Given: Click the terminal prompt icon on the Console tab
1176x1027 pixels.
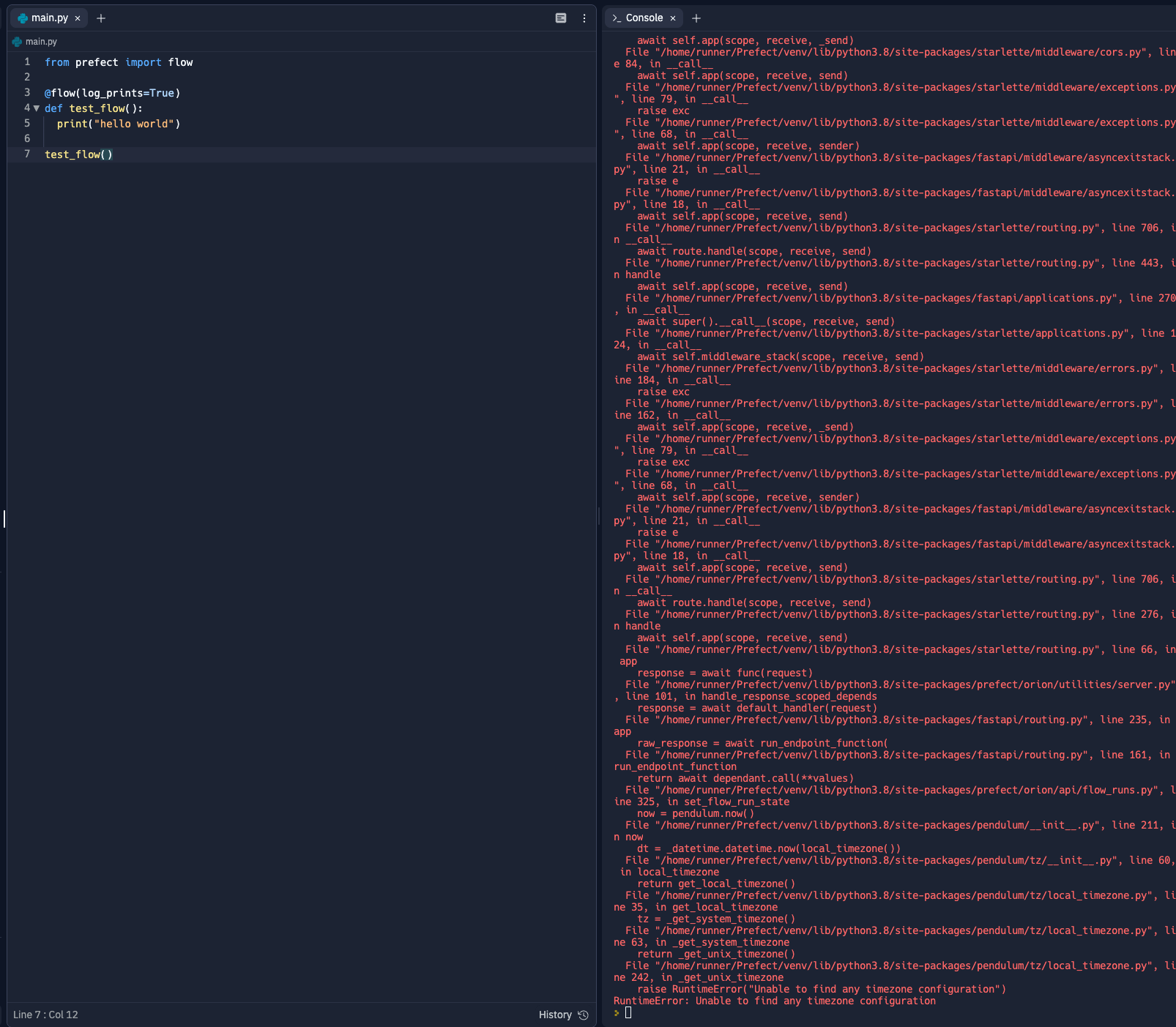Looking at the screenshot, I should 617,18.
